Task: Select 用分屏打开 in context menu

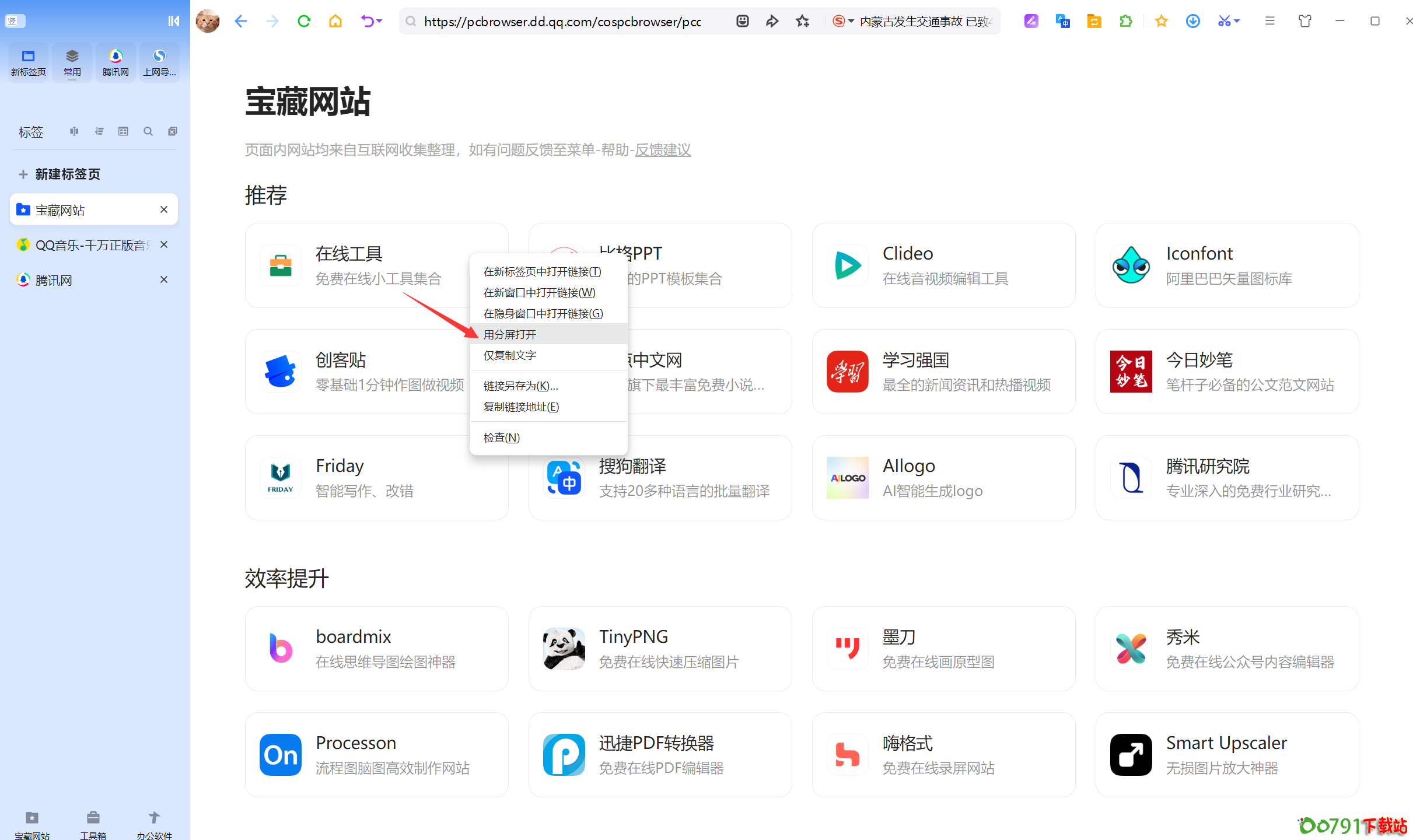Action: click(x=509, y=334)
